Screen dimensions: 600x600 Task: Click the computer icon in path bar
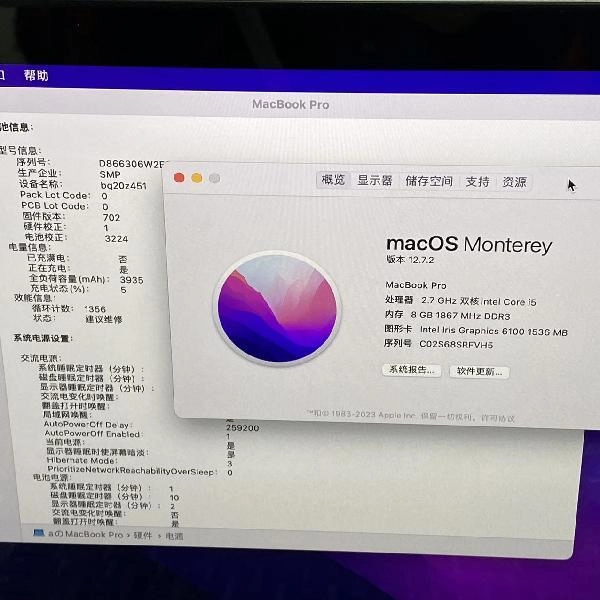[x=39, y=532]
